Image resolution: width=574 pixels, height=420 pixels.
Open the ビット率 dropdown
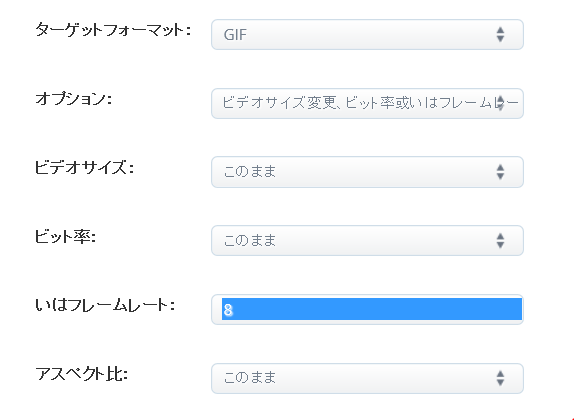pos(367,241)
